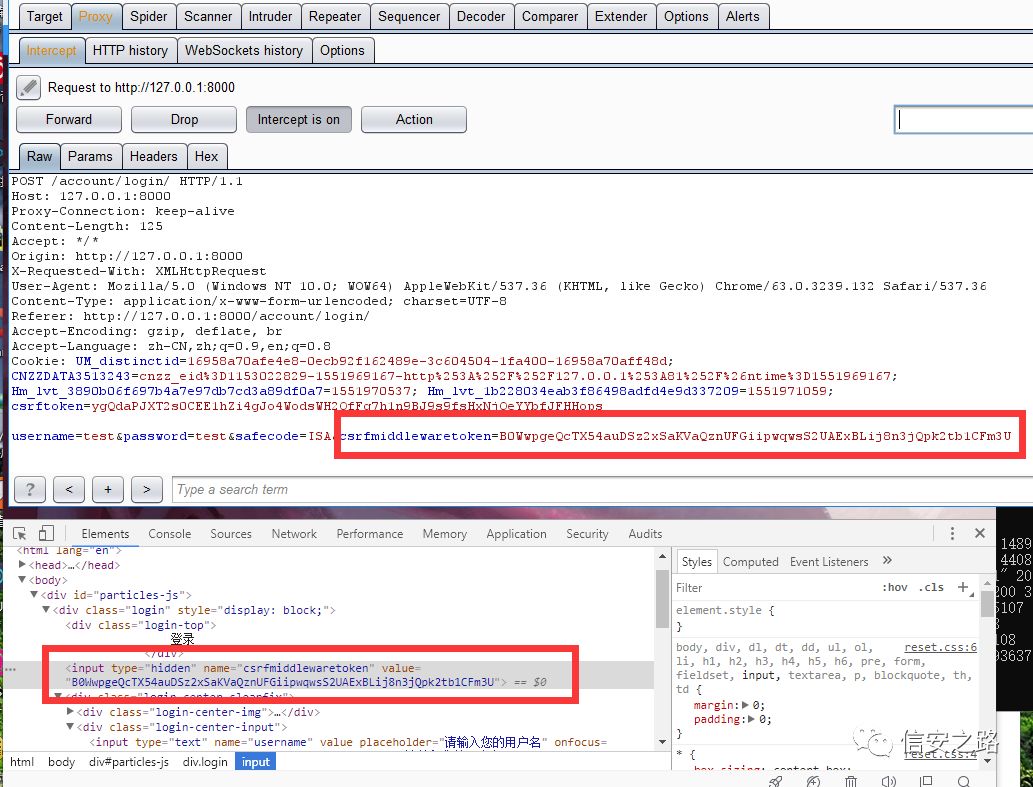Expand the margin property triangle
The width and height of the screenshot is (1033, 787).
point(746,705)
